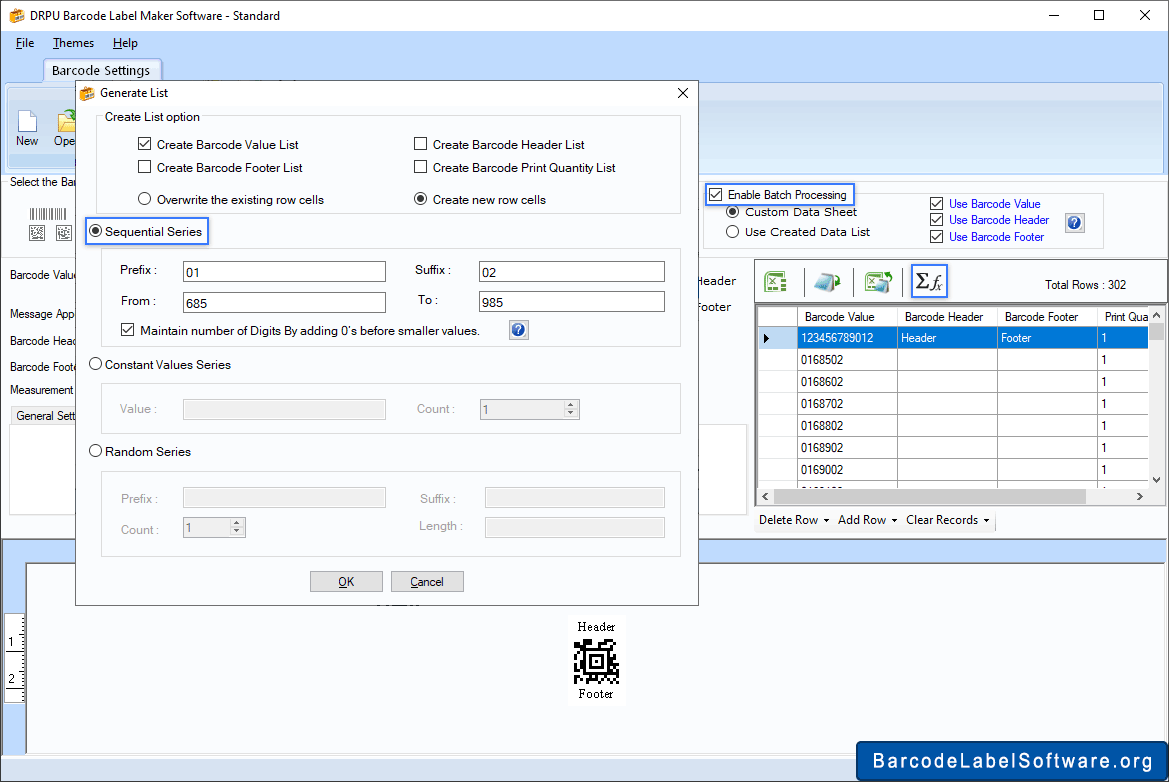Minimize the DRPU Barcode Label Maker window

coord(1053,15)
